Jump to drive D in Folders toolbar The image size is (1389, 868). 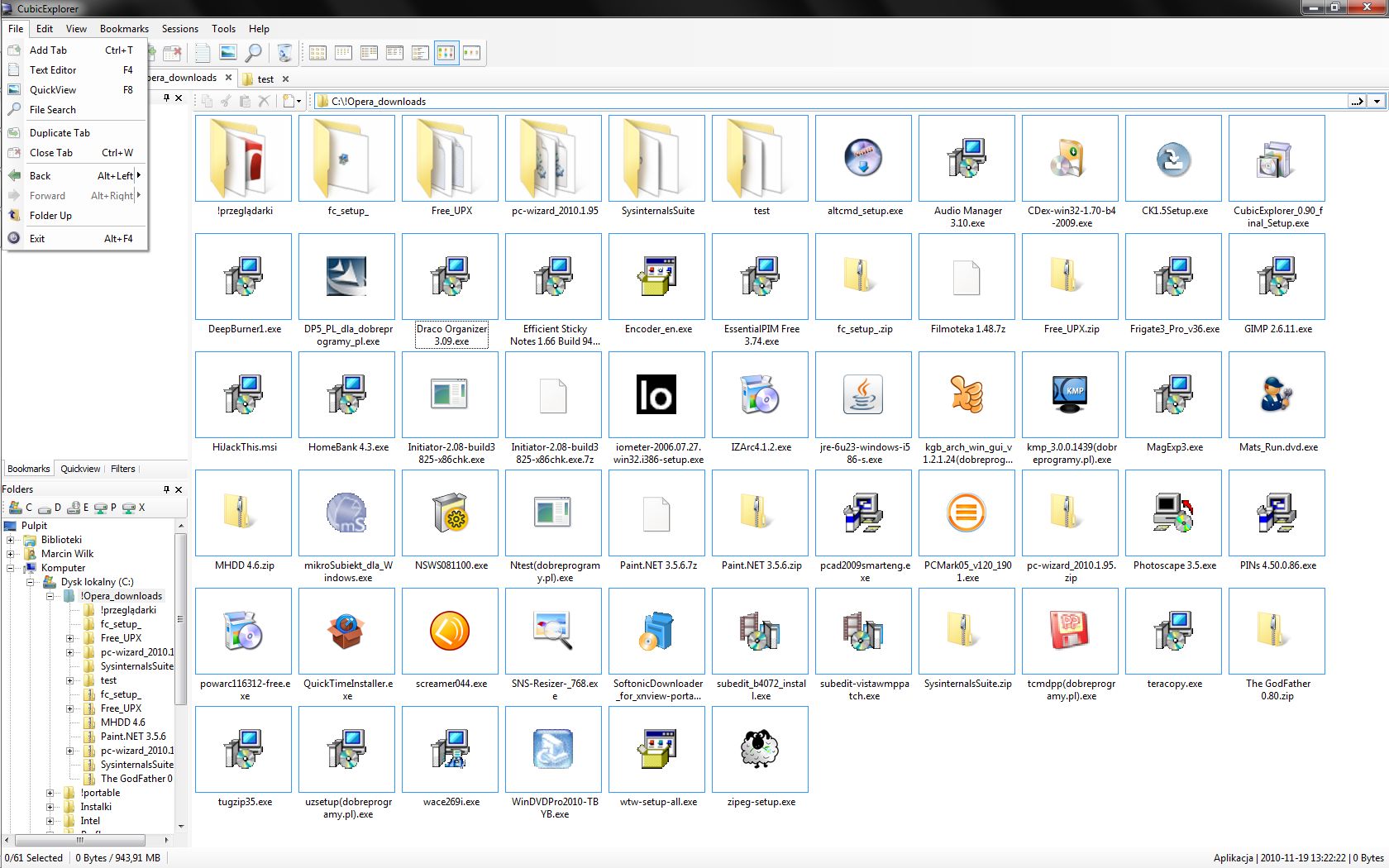[x=50, y=508]
